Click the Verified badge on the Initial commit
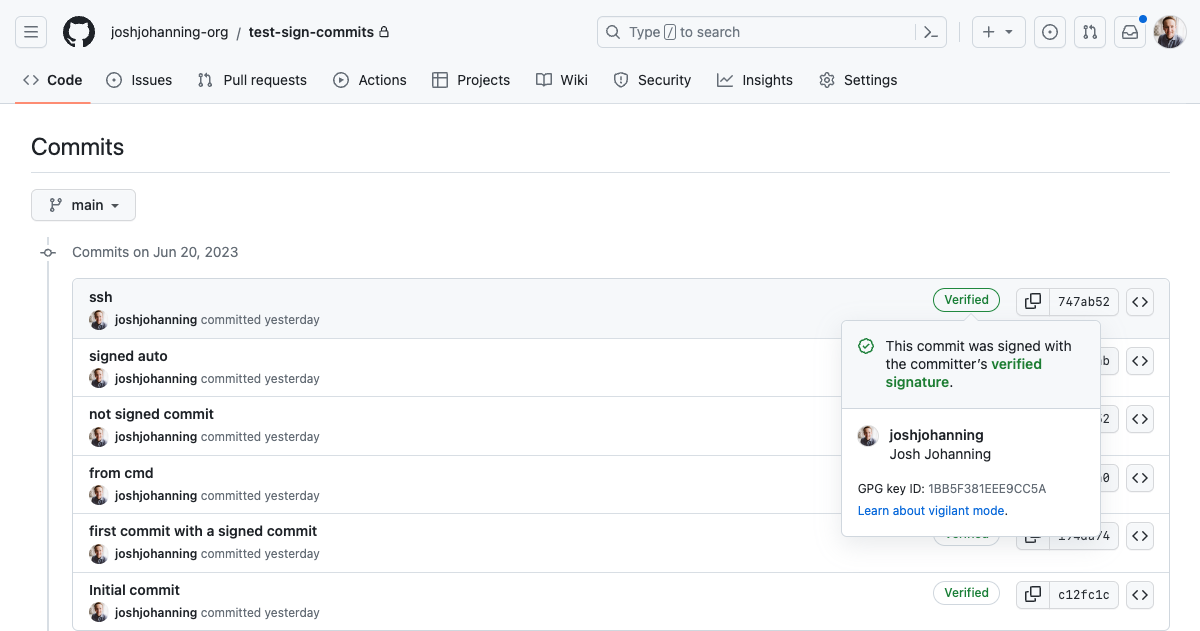 [966, 592]
